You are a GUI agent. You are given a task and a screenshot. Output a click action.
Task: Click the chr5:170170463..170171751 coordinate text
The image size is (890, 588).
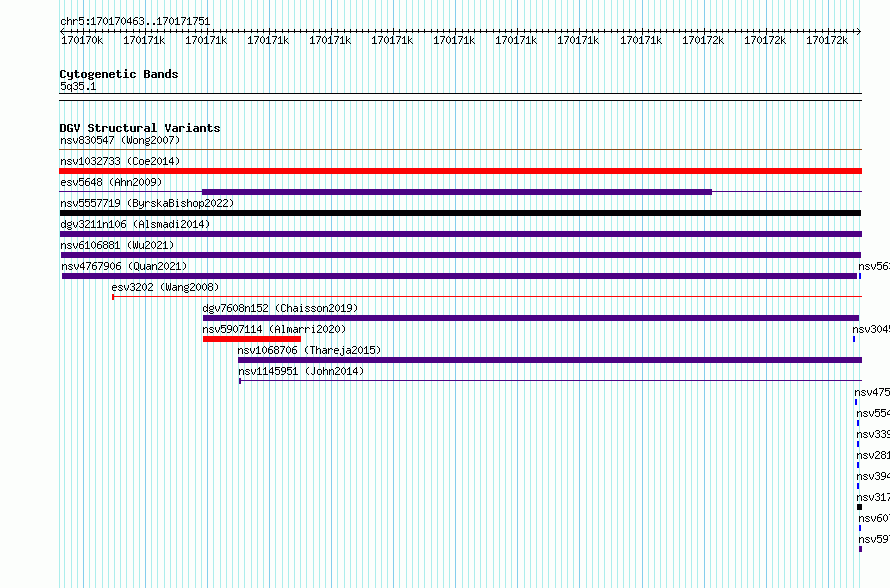point(135,22)
